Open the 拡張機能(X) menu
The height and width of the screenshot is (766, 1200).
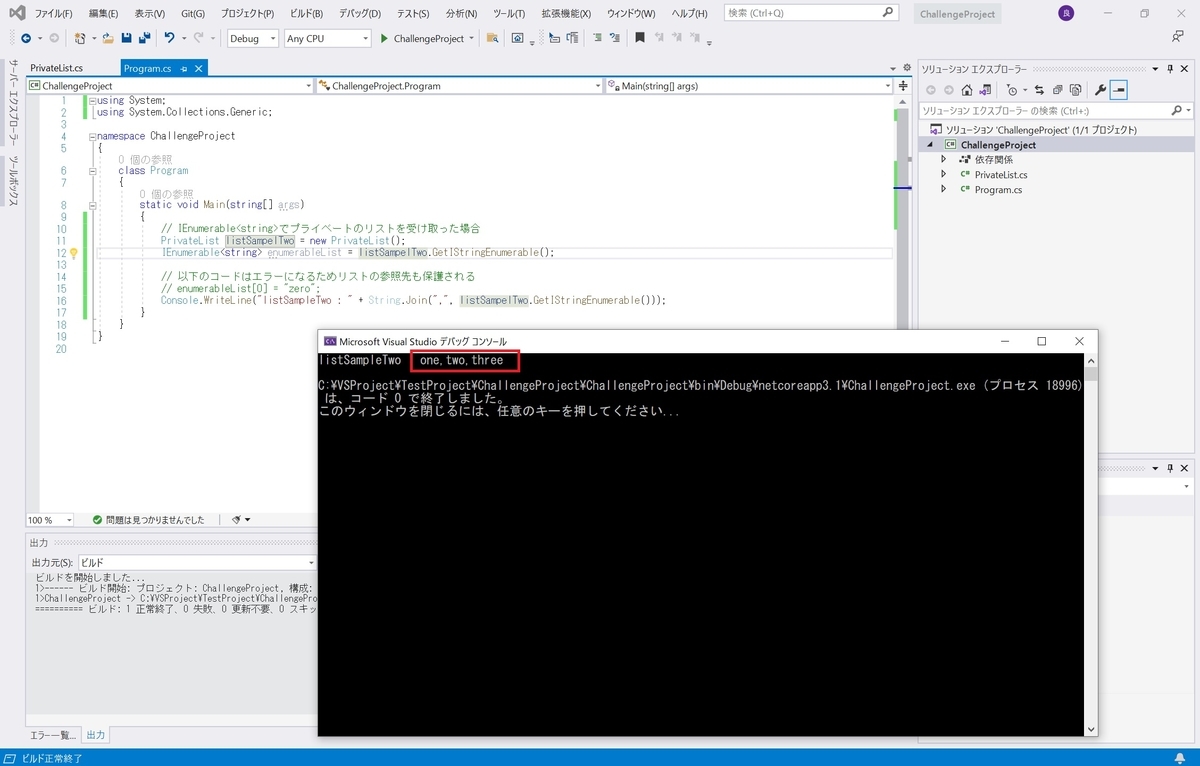pos(565,13)
